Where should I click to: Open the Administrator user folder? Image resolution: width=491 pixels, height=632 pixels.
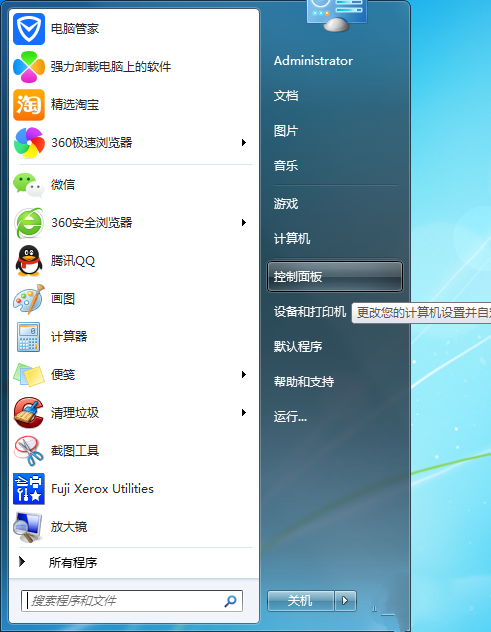tap(313, 61)
